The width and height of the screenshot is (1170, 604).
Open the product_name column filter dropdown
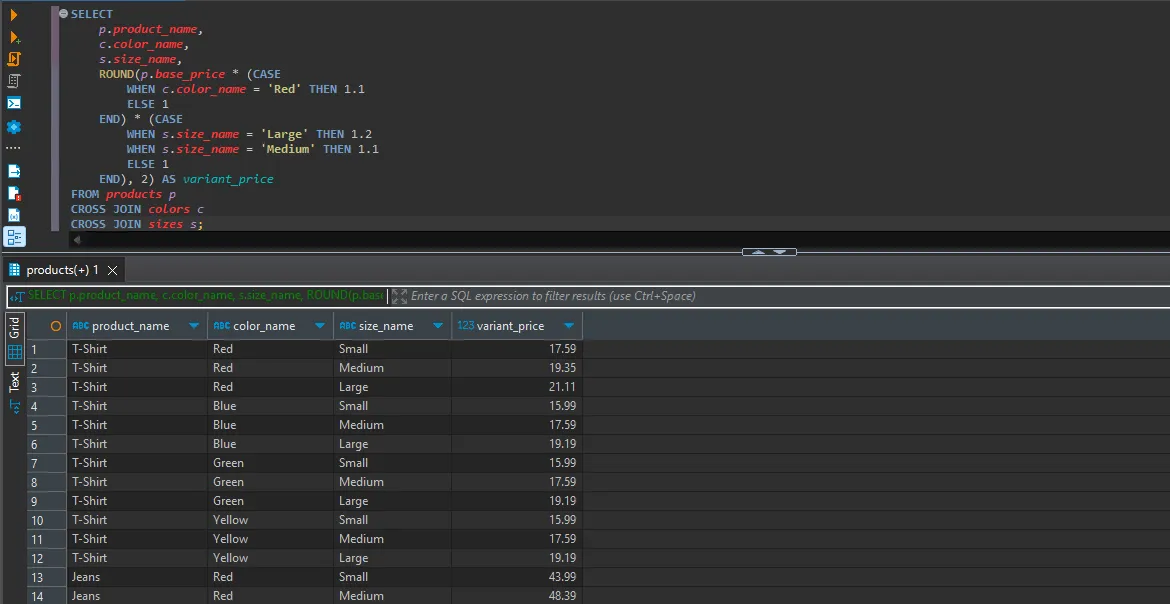click(195, 326)
